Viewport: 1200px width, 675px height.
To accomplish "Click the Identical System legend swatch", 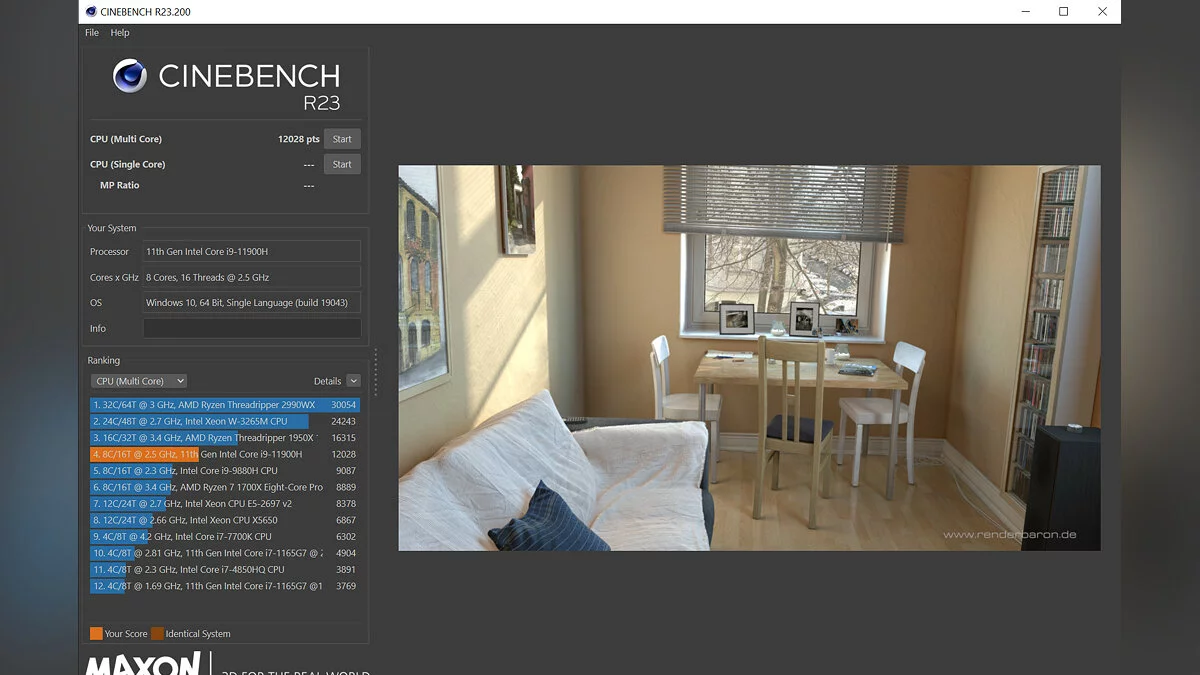I will point(157,633).
